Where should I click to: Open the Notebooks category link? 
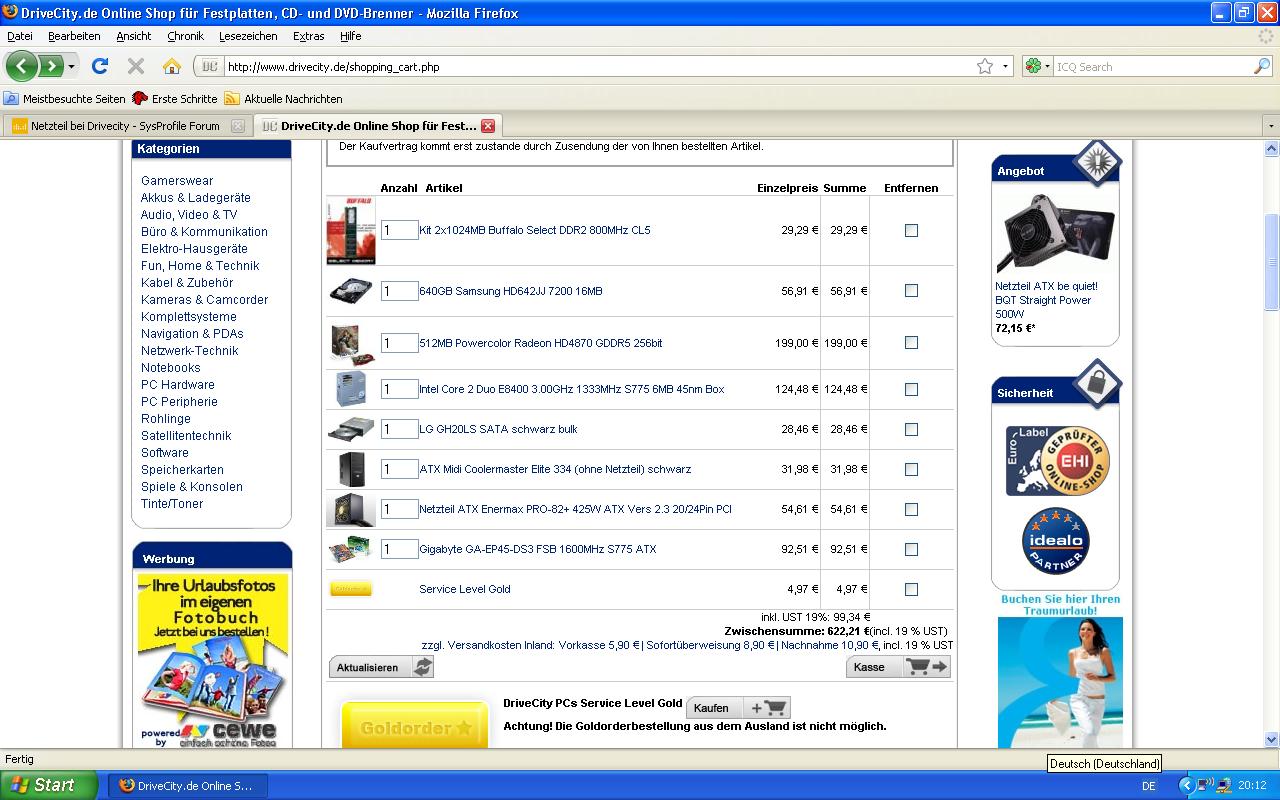pos(171,368)
